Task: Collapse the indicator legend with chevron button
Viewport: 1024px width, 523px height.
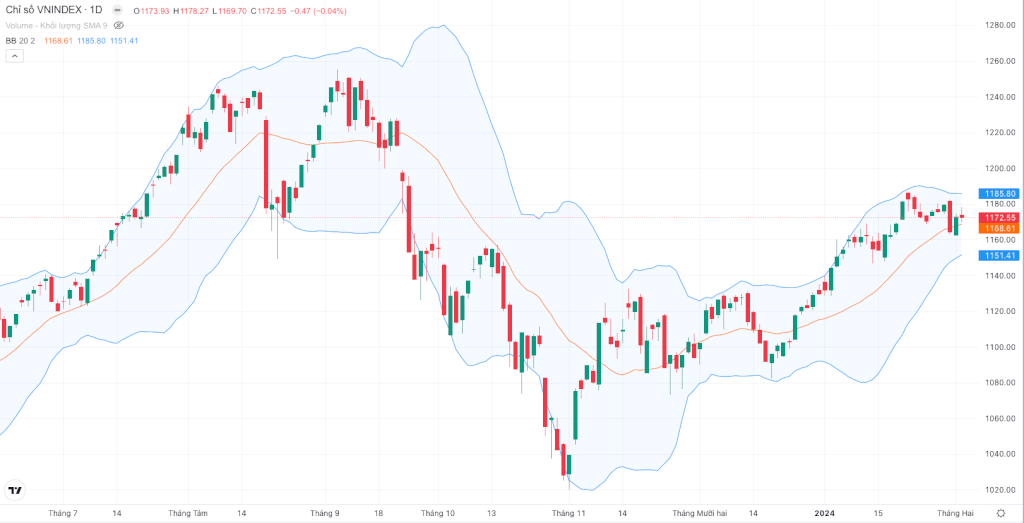Action: pos(14,56)
